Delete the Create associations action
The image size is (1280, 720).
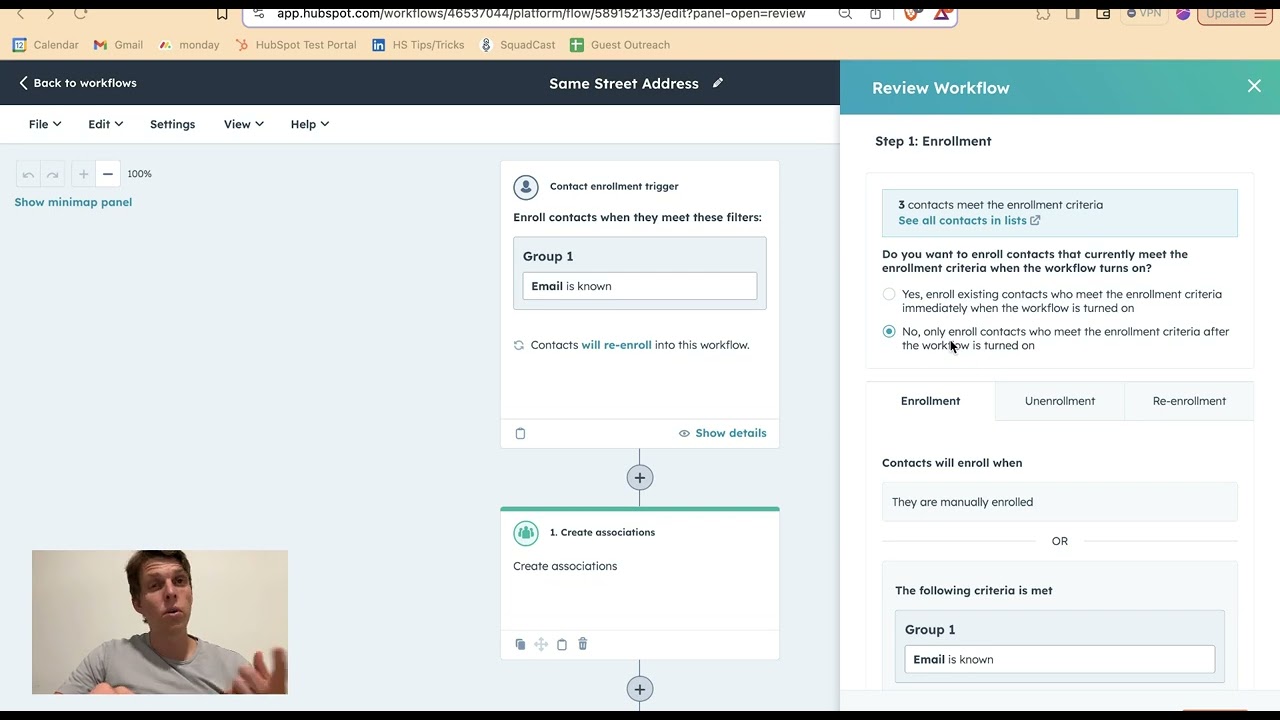(x=583, y=644)
